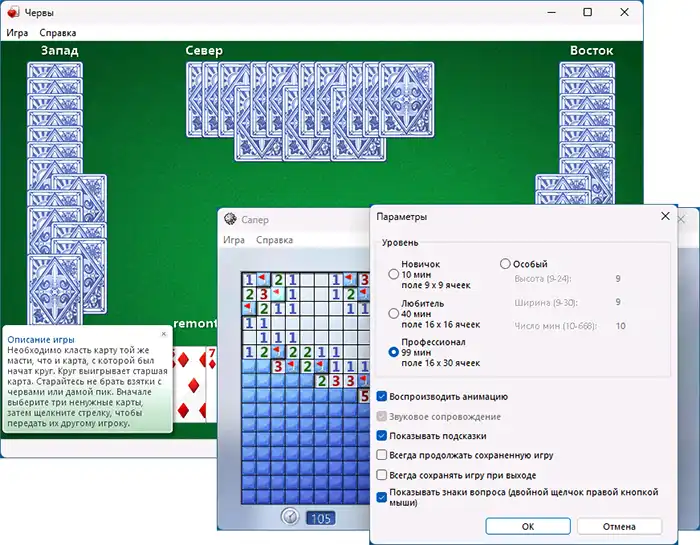Click the 7 of diamonds card
Viewport: 700px width, 545px height.
click(x=212, y=384)
